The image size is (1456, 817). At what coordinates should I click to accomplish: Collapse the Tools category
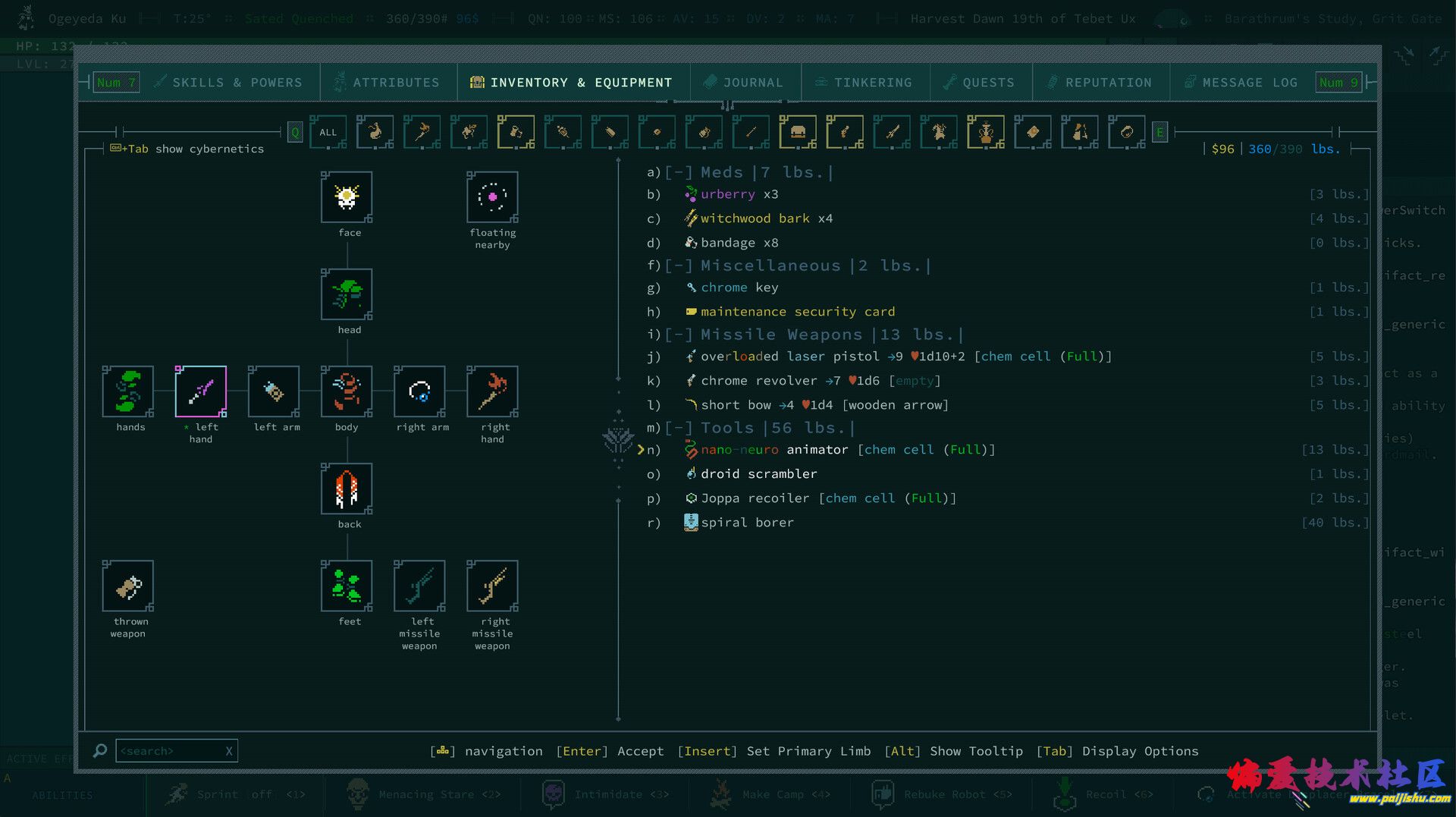679,429
